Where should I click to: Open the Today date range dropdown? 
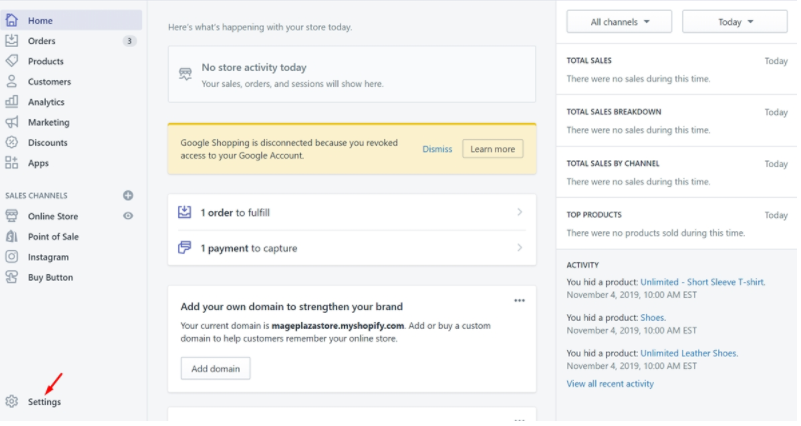[734, 21]
